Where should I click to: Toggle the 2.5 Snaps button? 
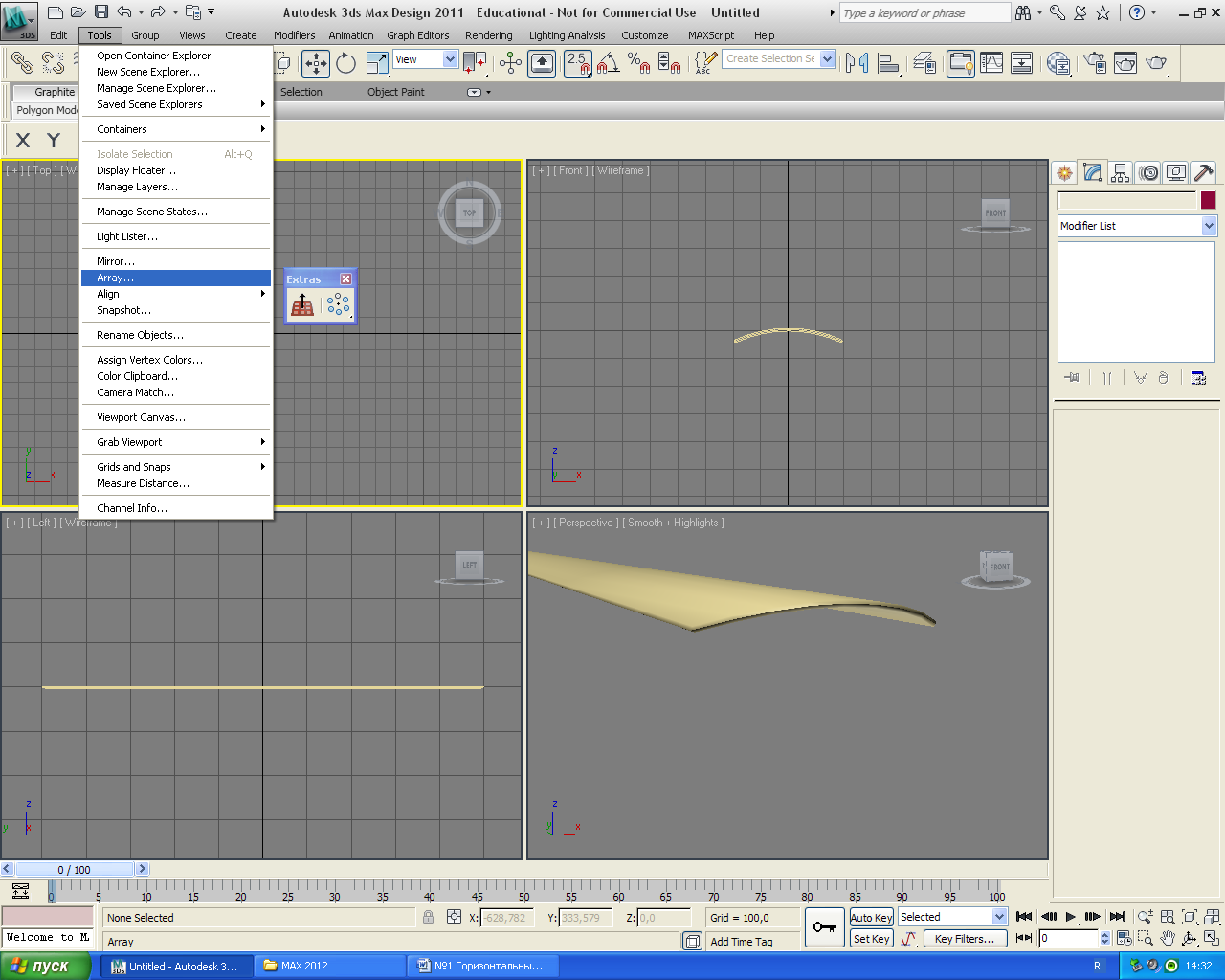578,63
